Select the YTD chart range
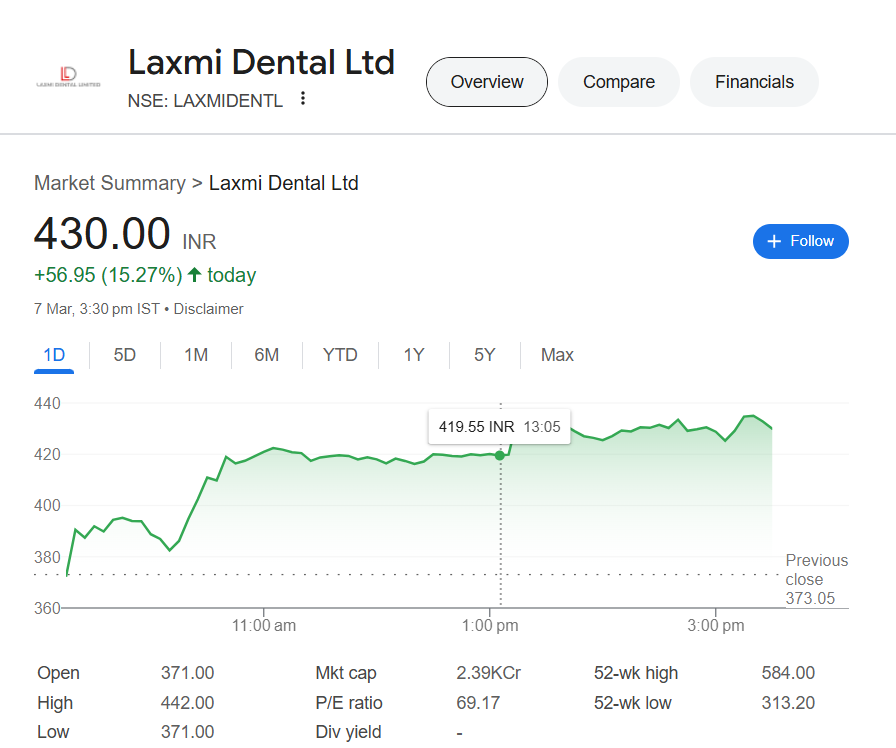The image size is (896, 748). (x=340, y=355)
